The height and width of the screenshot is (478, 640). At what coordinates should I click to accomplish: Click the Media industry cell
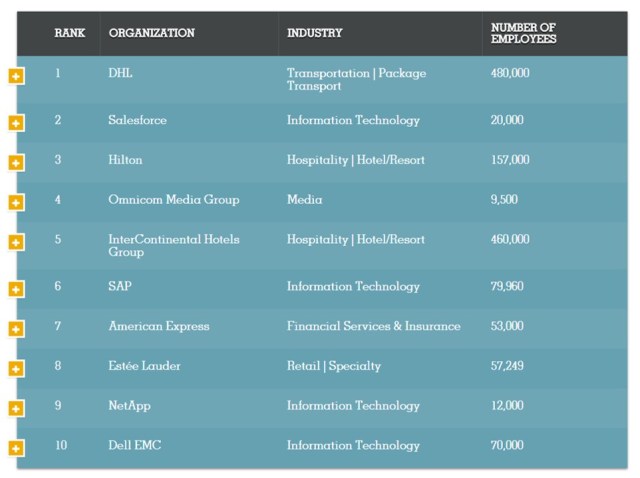coord(304,200)
